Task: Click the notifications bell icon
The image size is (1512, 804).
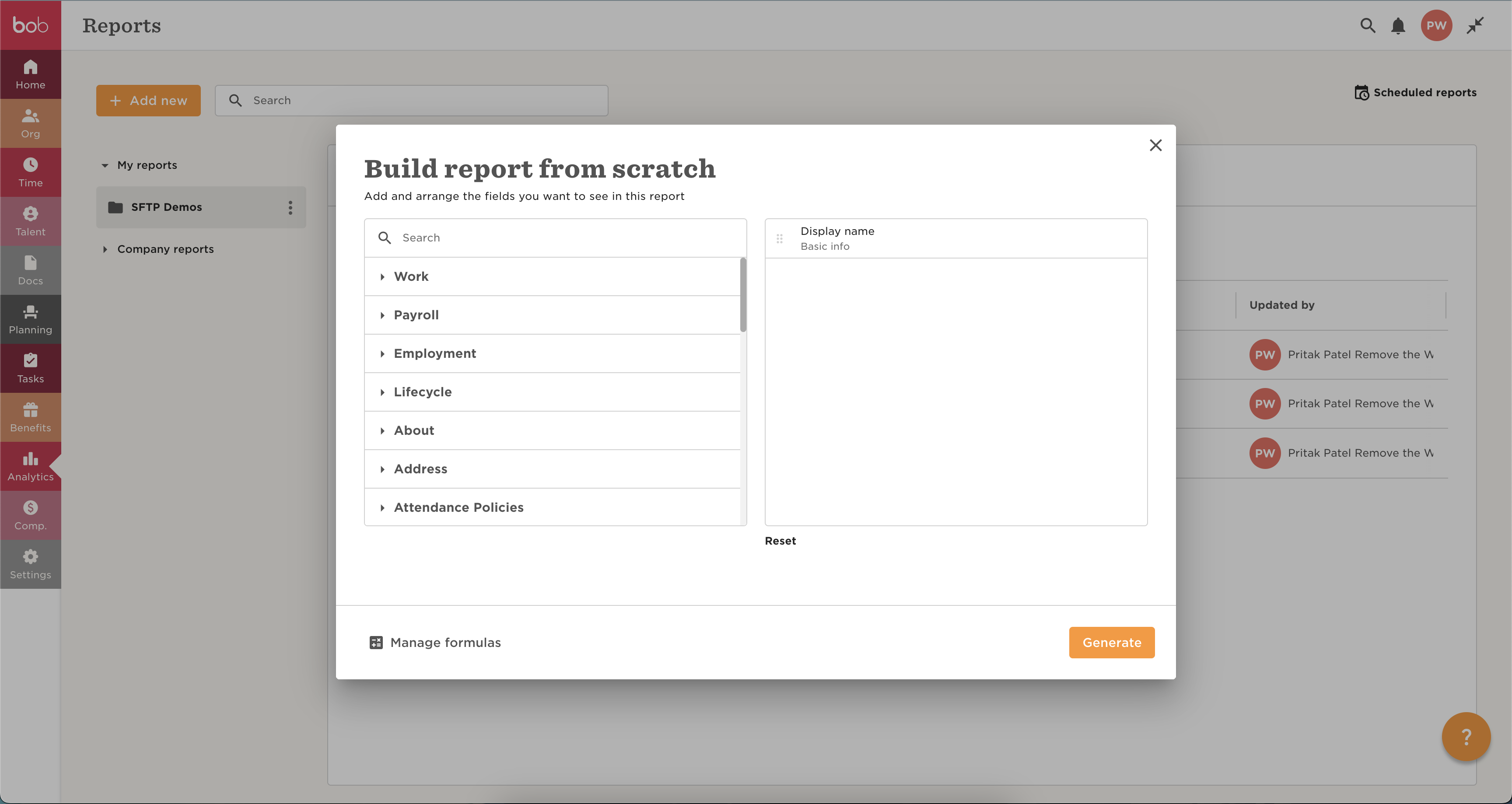Action: click(1398, 26)
